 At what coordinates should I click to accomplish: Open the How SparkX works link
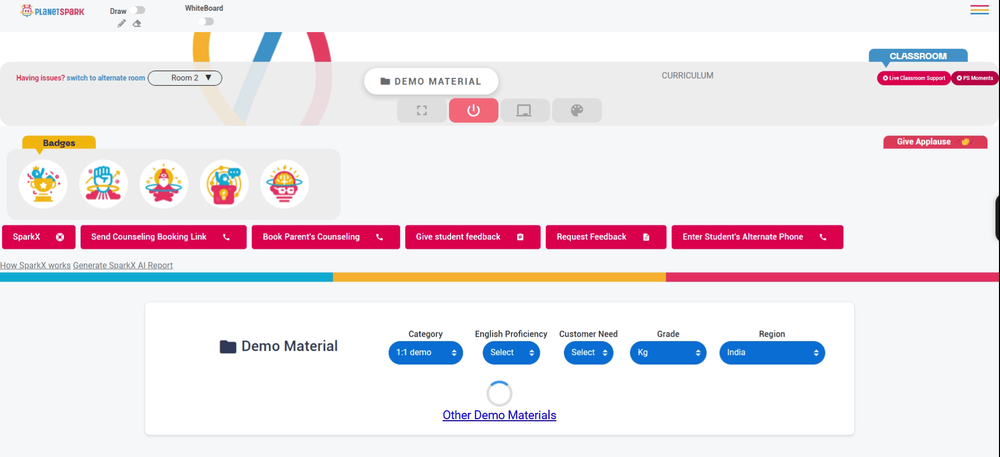point(36,265)
